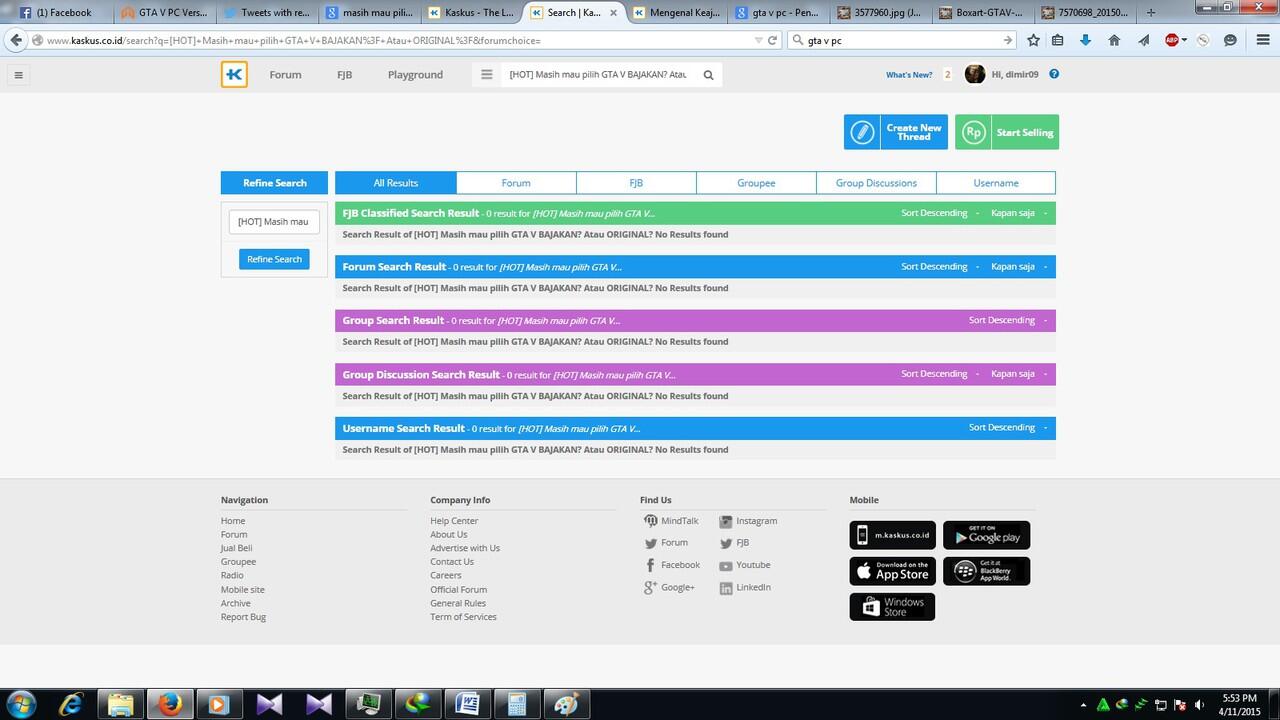Open Group Discussion Sort Descending dropdown
Image resolution: width=1280 pixels, height=720 pixels.
point(939,374)
